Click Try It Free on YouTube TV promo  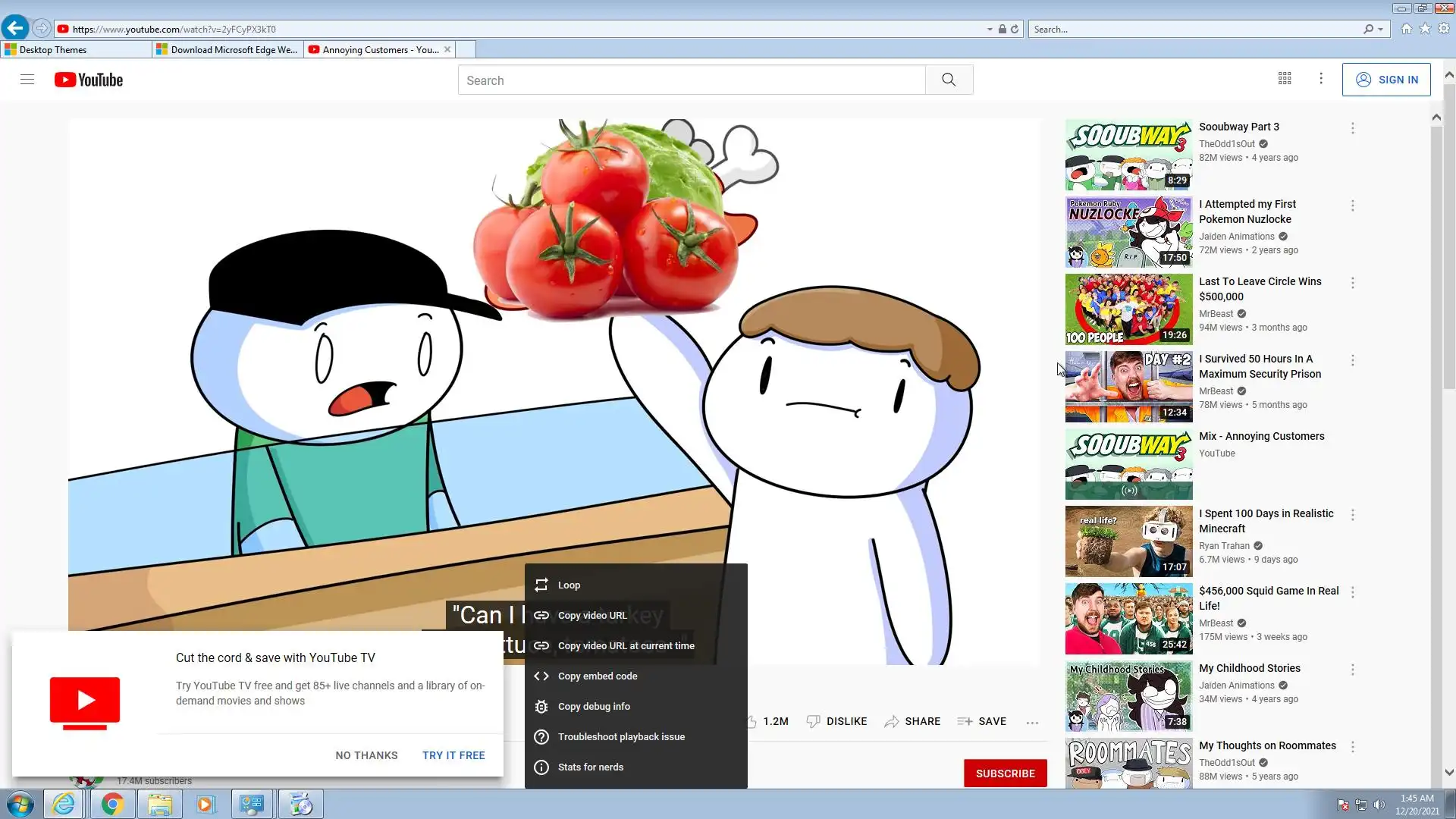coord(453,755)
